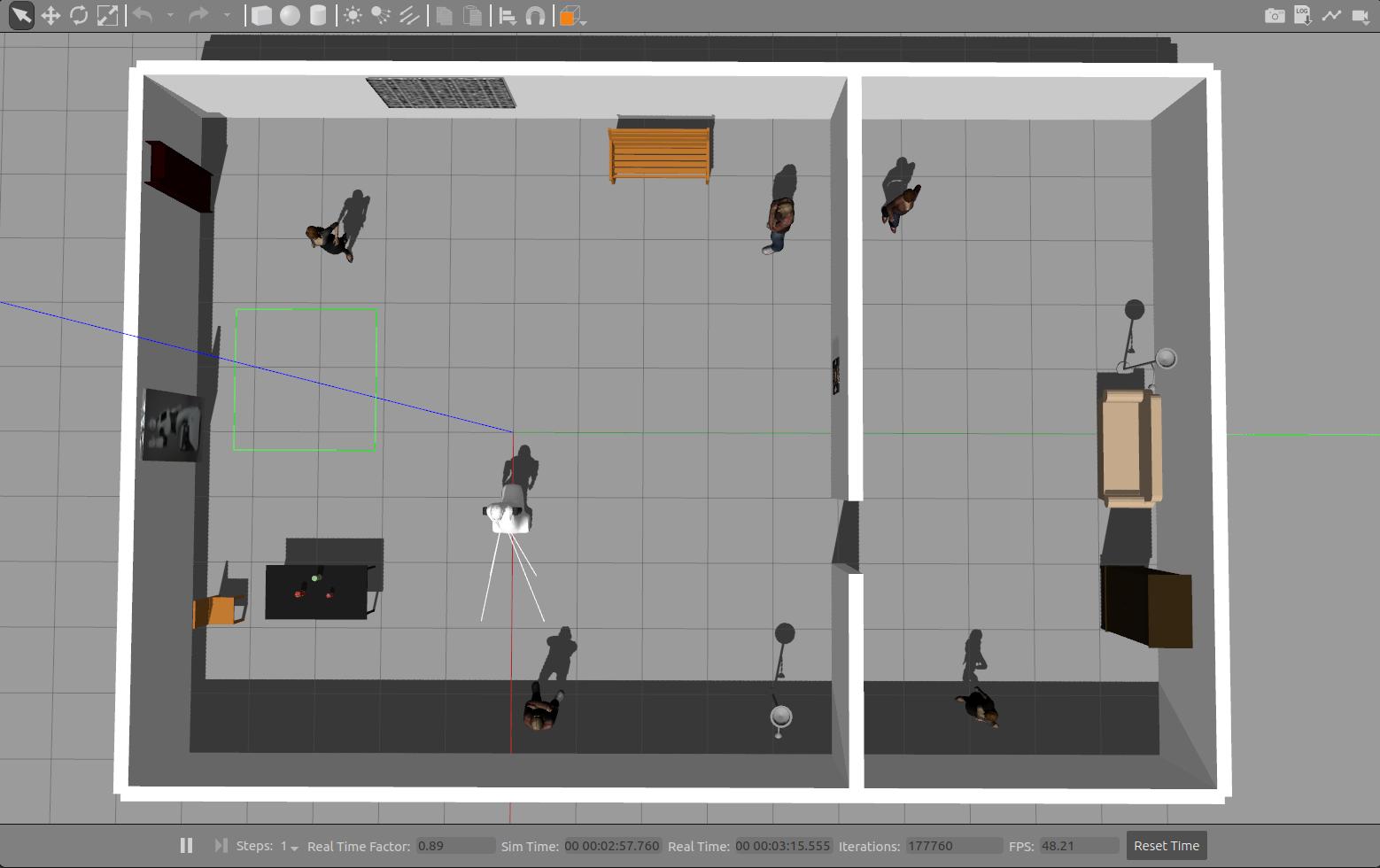Pause the simulation
This screenshot has width=1380, height=868.
pos(186,846)
